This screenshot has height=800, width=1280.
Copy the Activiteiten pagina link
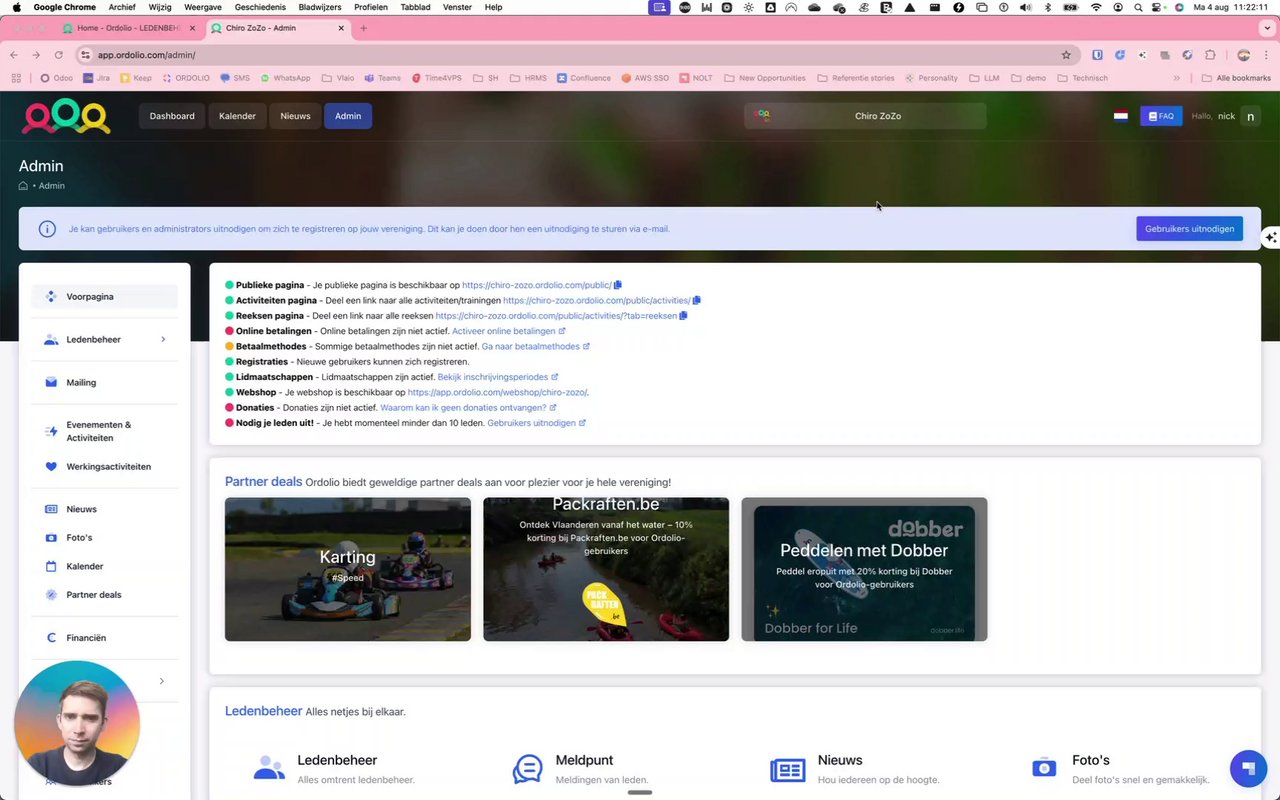(697, 300)
